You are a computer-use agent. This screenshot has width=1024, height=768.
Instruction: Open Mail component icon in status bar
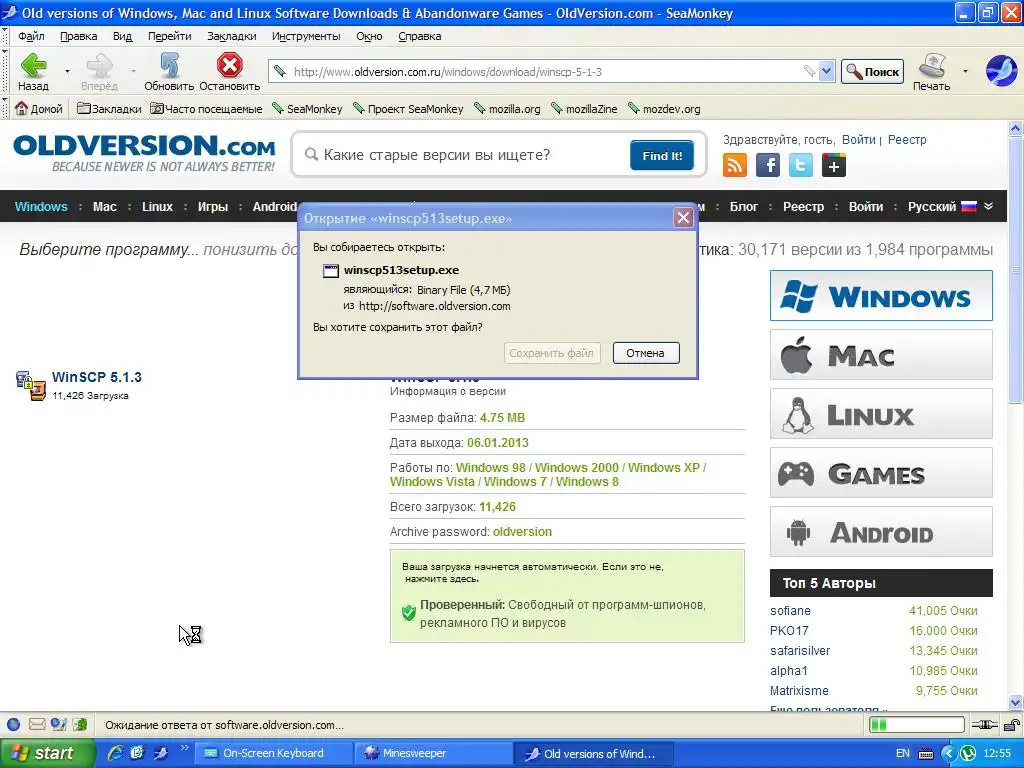click(x=37, y=724)
